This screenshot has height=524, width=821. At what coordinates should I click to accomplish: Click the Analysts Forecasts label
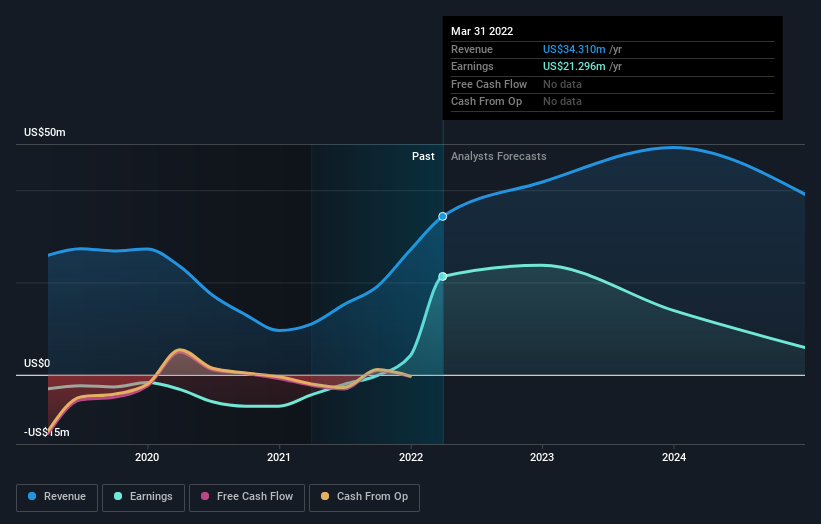point(498,157)
